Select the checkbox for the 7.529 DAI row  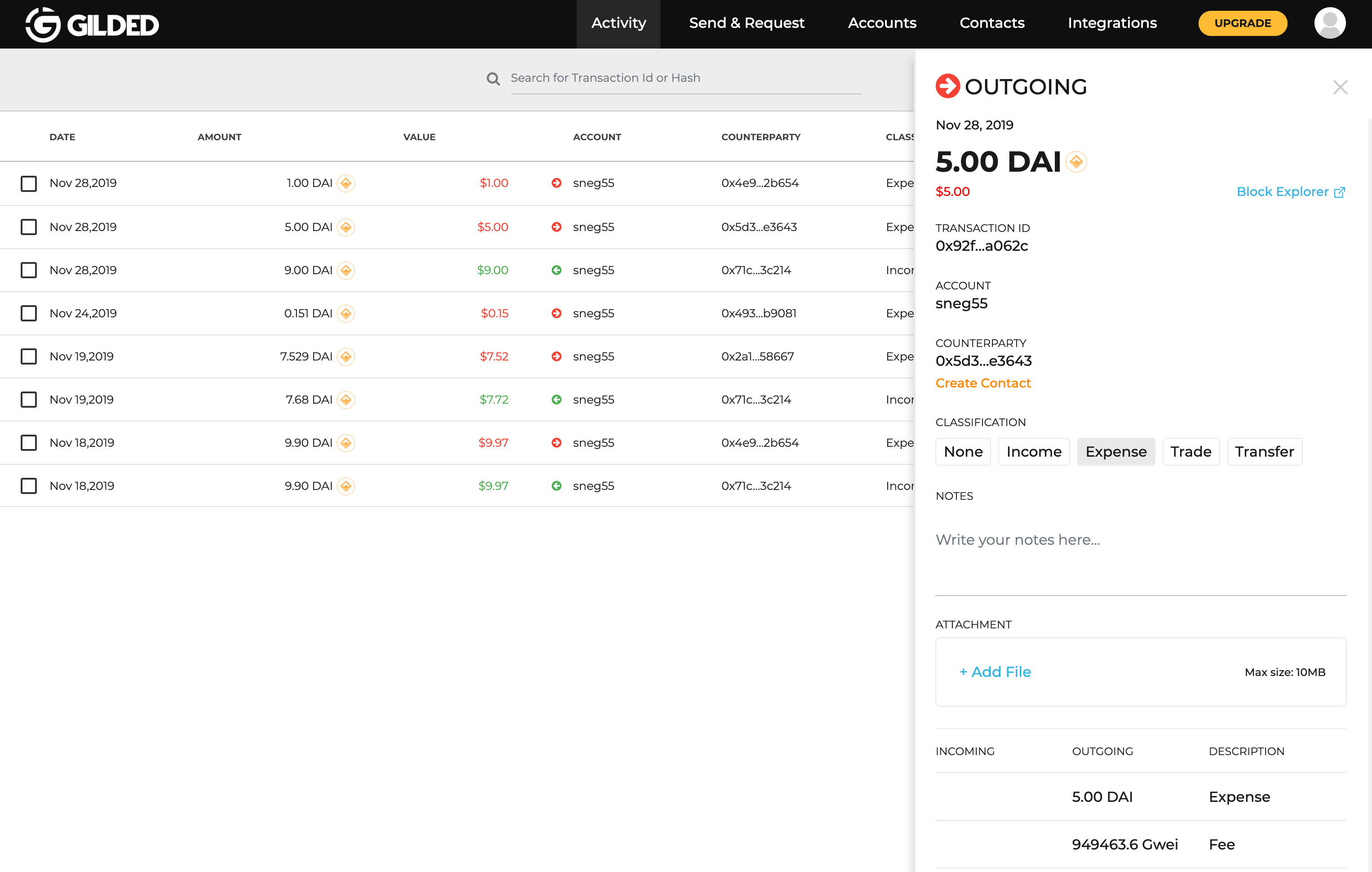click(x=28, y=357)
